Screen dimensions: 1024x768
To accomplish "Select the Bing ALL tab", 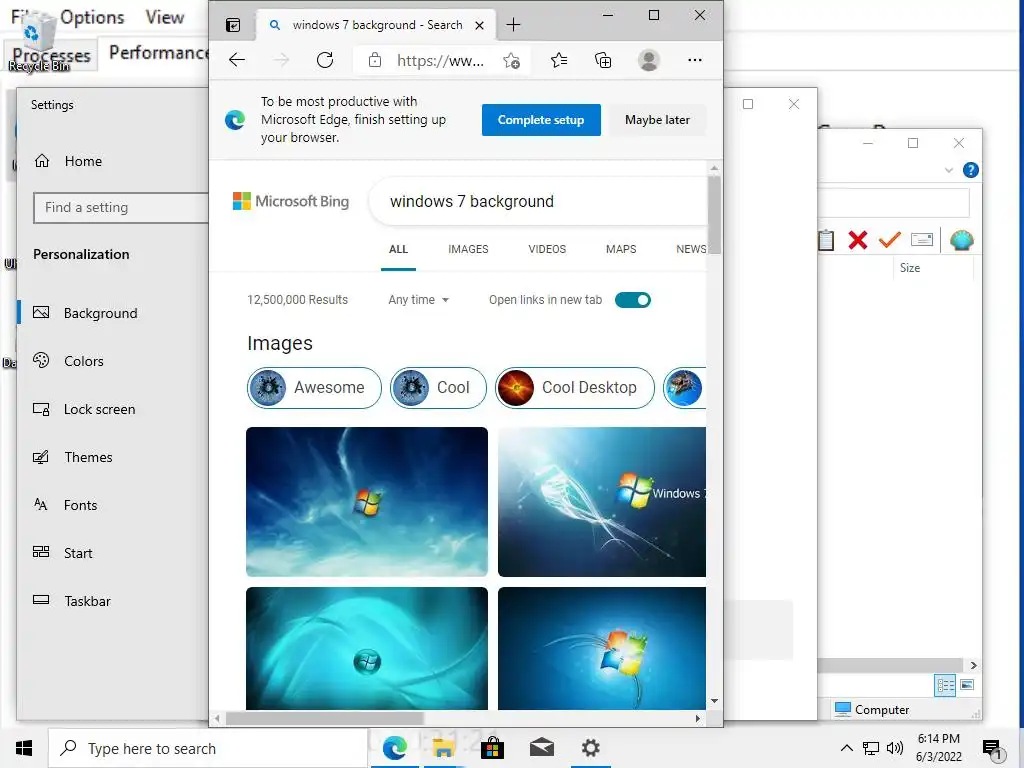I will 398,249.
